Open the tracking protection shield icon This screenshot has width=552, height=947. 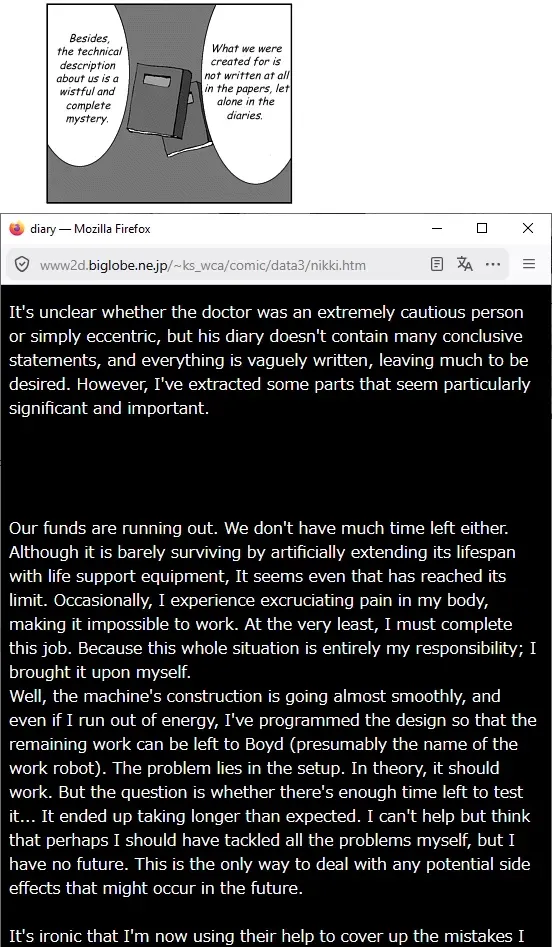point(22,265)
